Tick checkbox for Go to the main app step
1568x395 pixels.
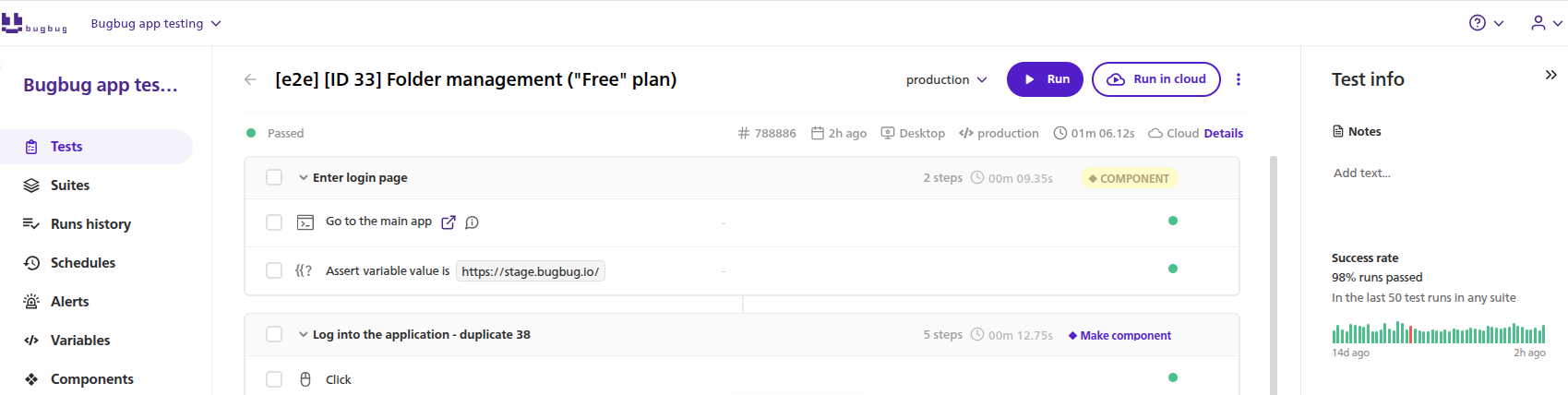pyautogui.click(x=274, y=222)
